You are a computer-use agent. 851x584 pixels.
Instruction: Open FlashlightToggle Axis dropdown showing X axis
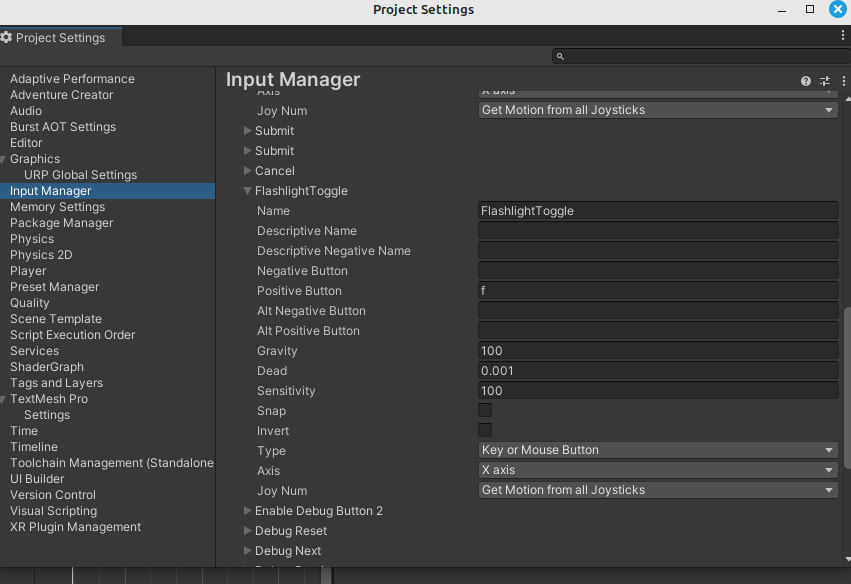658,470
